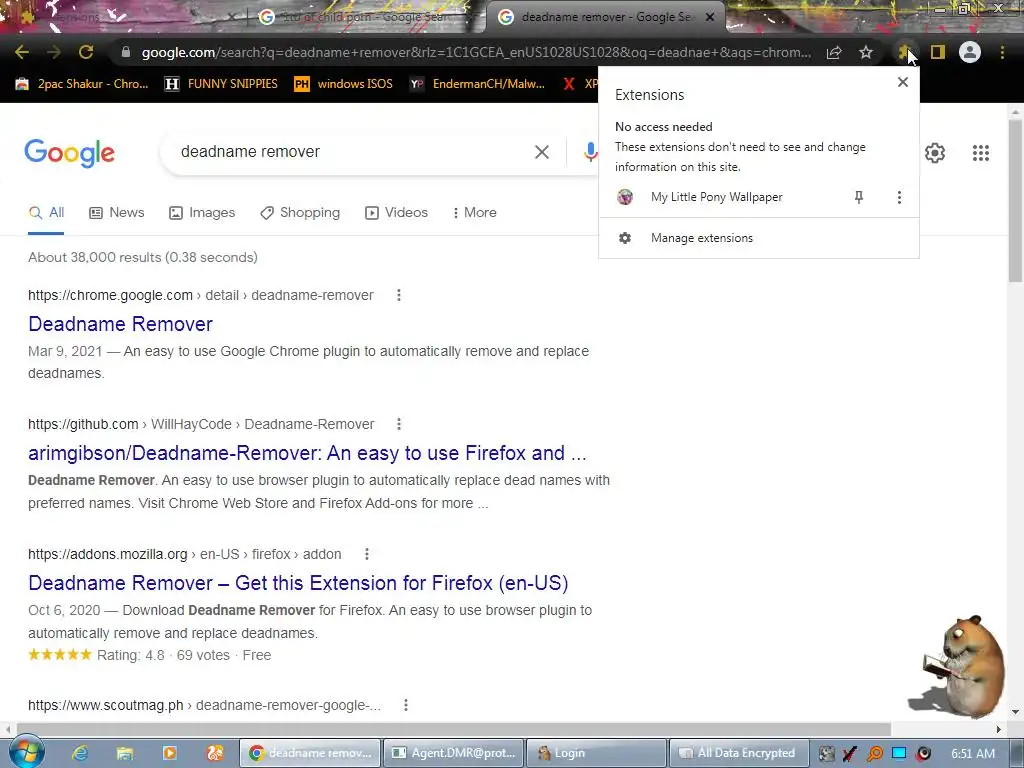
Task: Click the address bar URL
Action: [x=476, y=52]
